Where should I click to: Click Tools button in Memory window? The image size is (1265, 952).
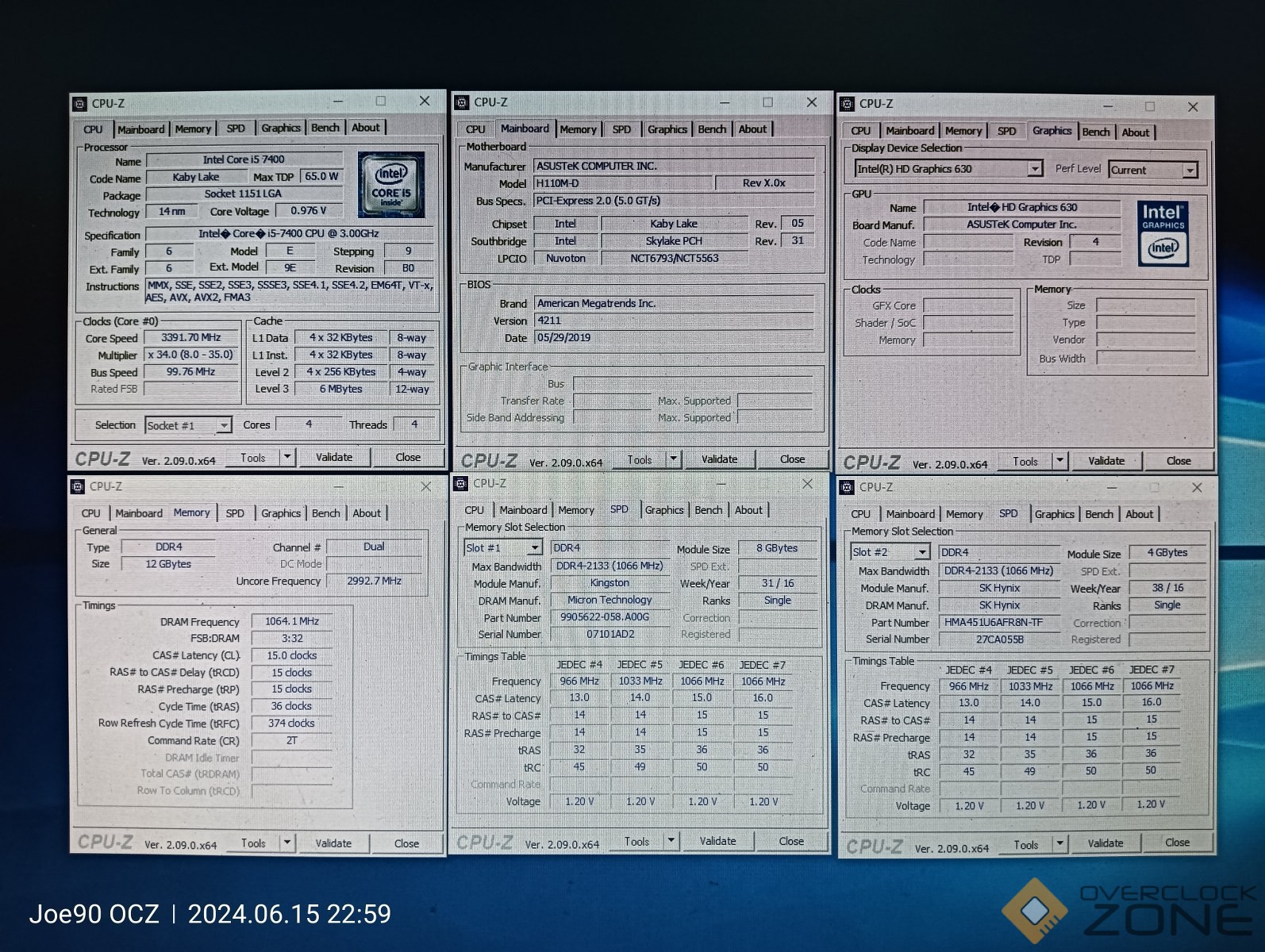coord(253,843)
